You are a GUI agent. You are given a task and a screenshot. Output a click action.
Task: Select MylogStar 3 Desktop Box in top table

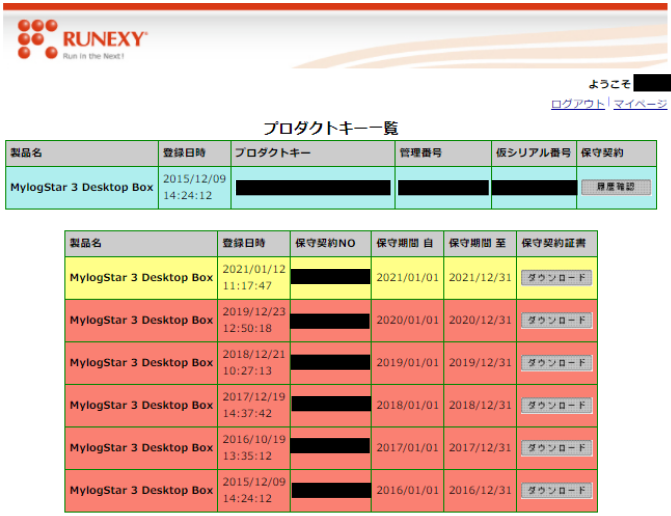click(82, 187)
